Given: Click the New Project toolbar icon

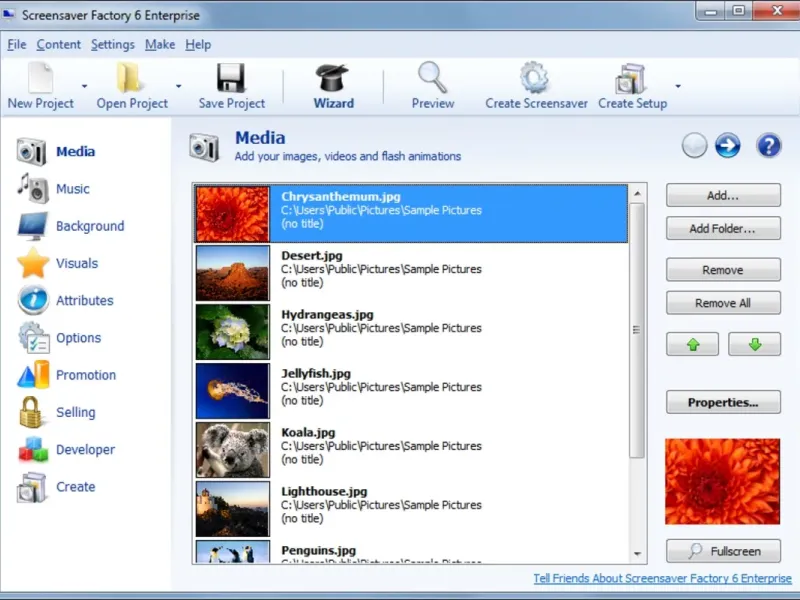Looking at the screenshot, I should coord(41,78).
